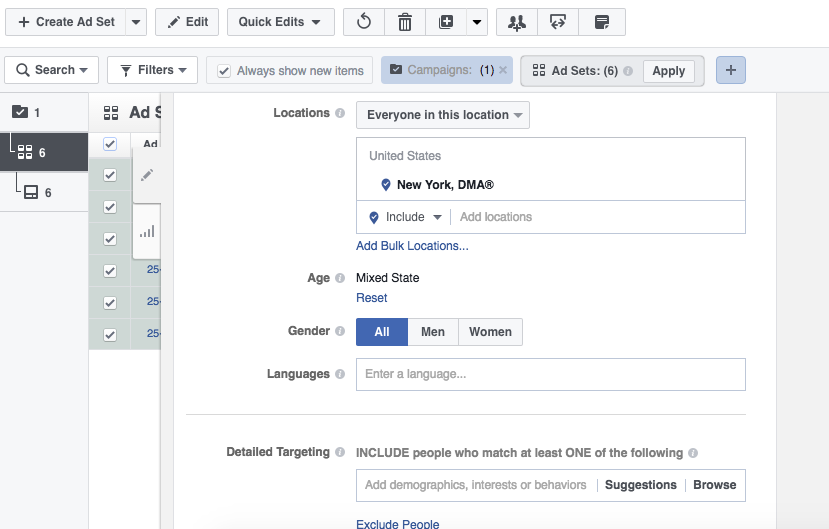829x529 pixels.
Task: Click the 'Add Bulk Locations...' link
Action: coord(412,246)
